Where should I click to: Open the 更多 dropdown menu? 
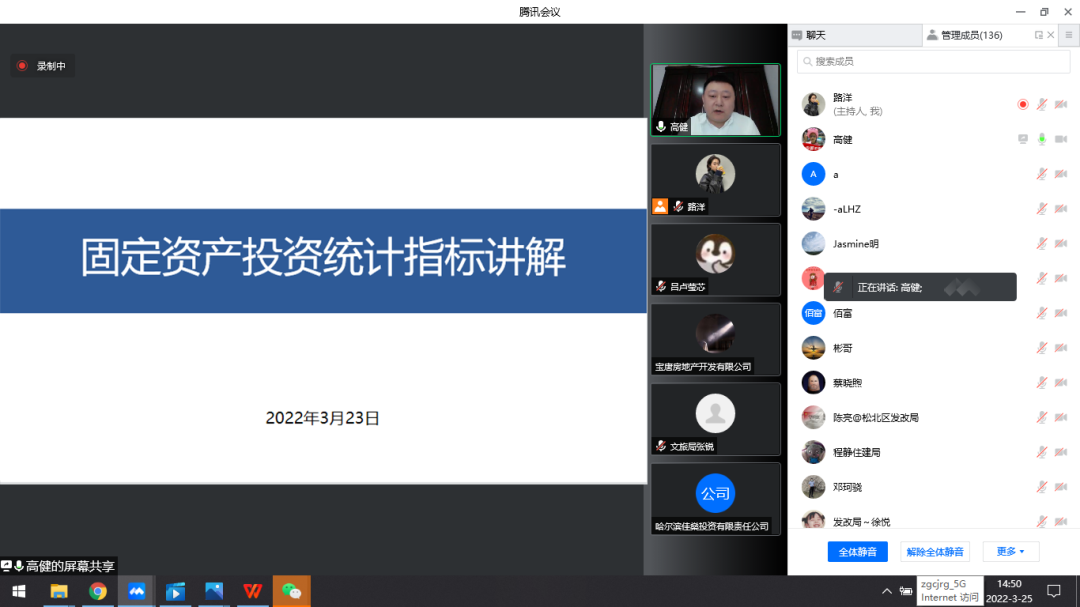(x=1011, y=551)
